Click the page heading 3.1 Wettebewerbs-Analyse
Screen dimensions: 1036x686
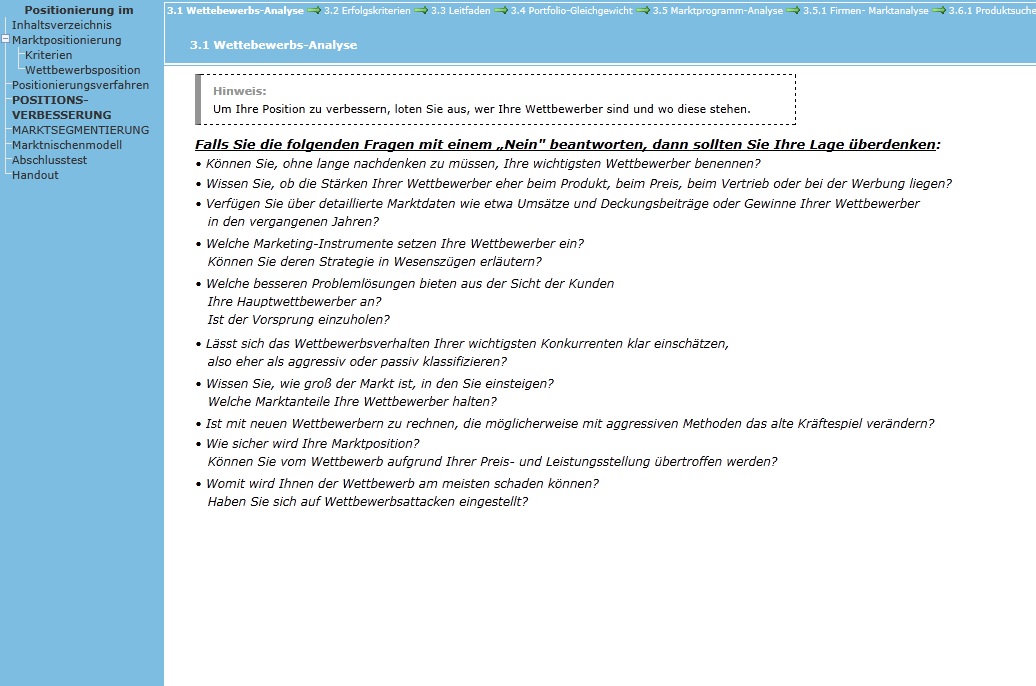point(274,45)
